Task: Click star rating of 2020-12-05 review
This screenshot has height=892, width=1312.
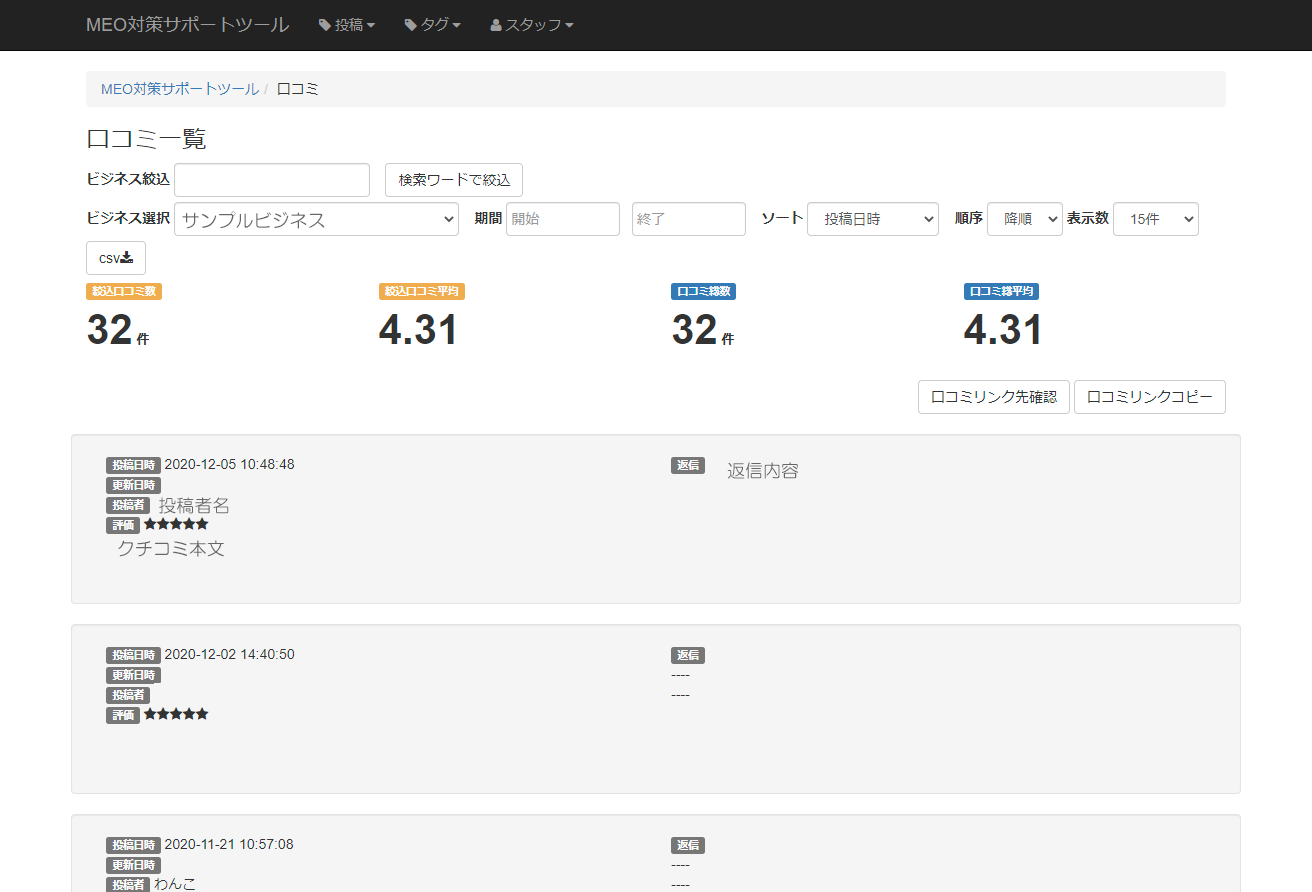Action: coord(176,524)
